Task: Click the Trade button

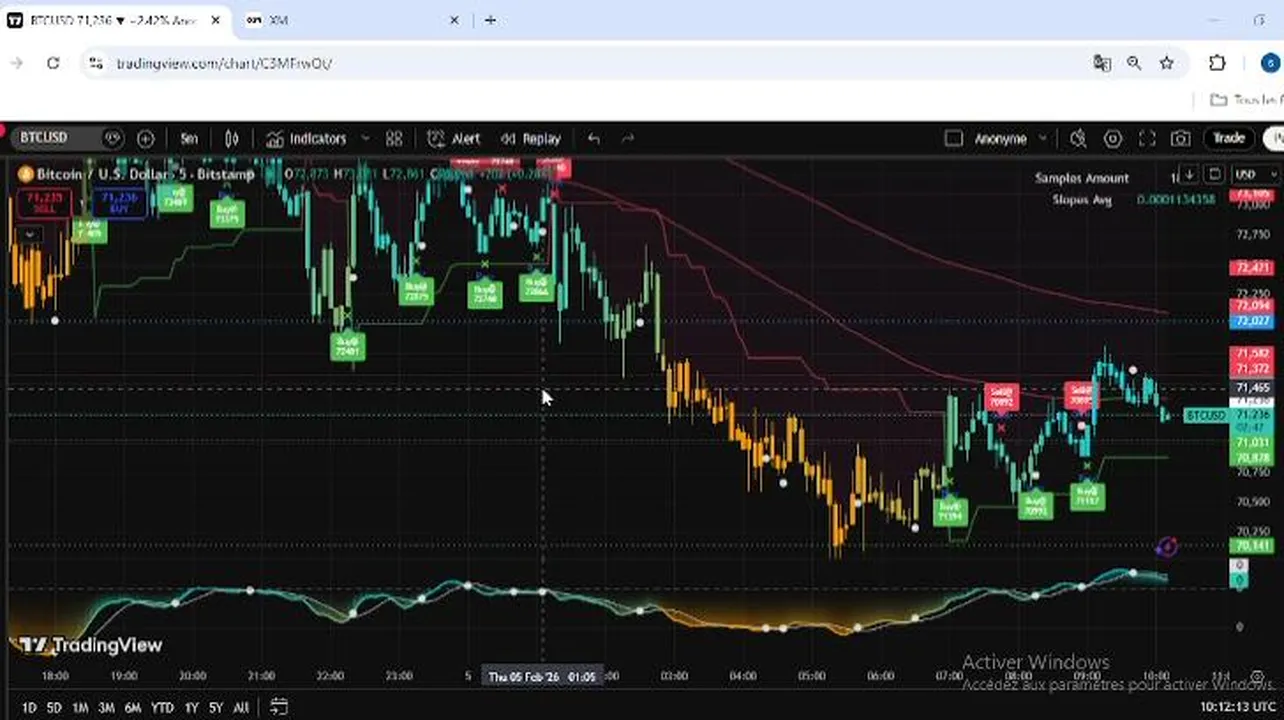Action: (1229, 138)
